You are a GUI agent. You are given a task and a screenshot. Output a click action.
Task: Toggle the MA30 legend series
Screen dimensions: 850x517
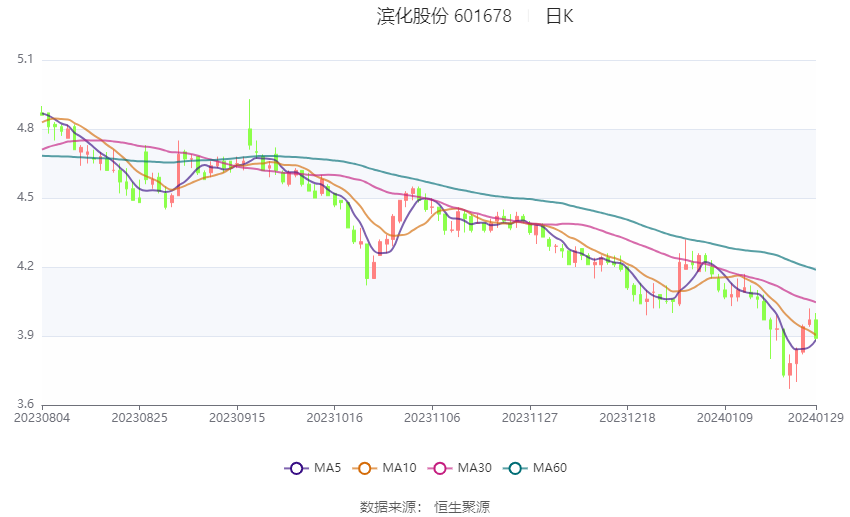[460, 468]
